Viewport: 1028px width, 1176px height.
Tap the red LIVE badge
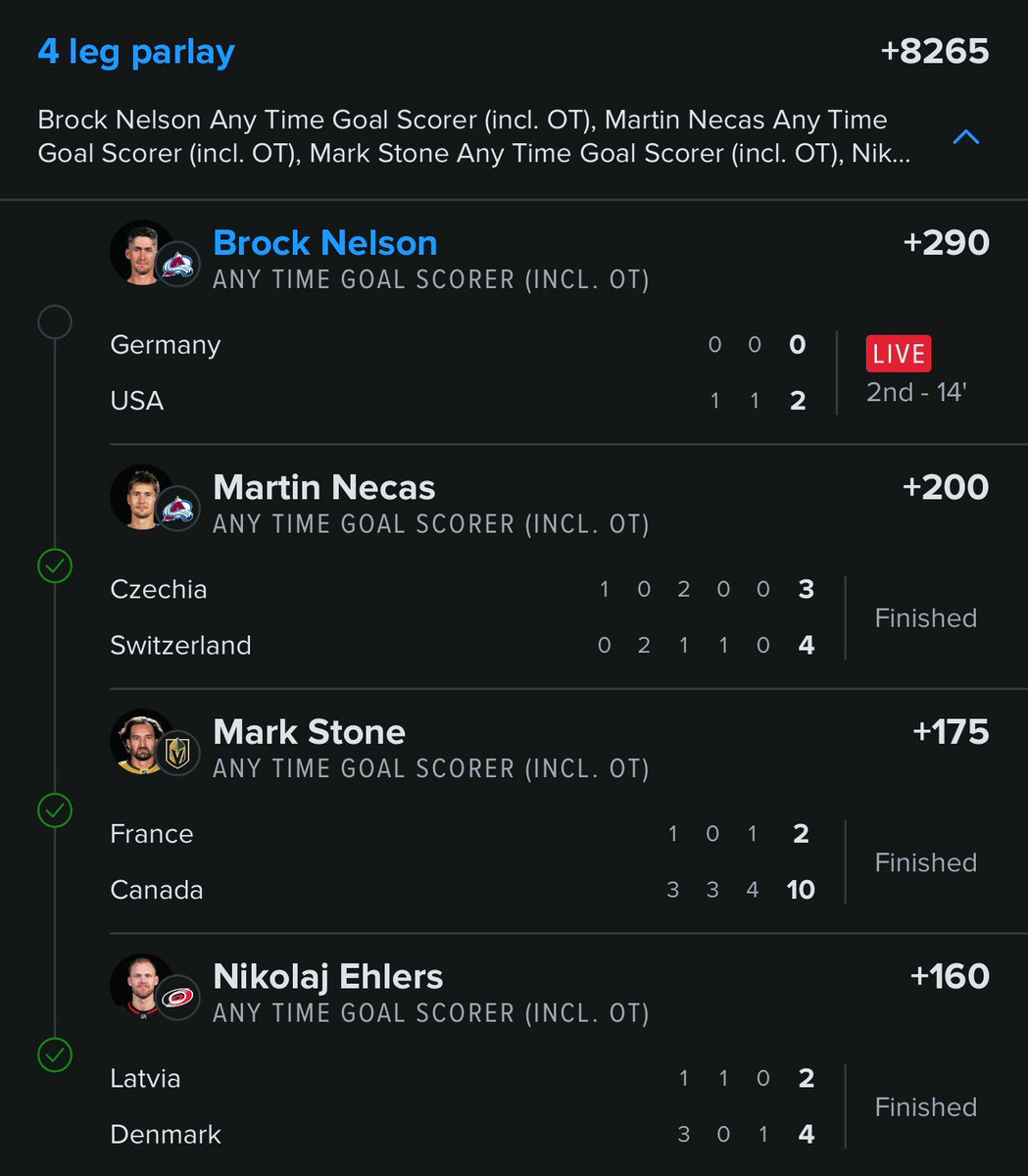pos(899,354)
